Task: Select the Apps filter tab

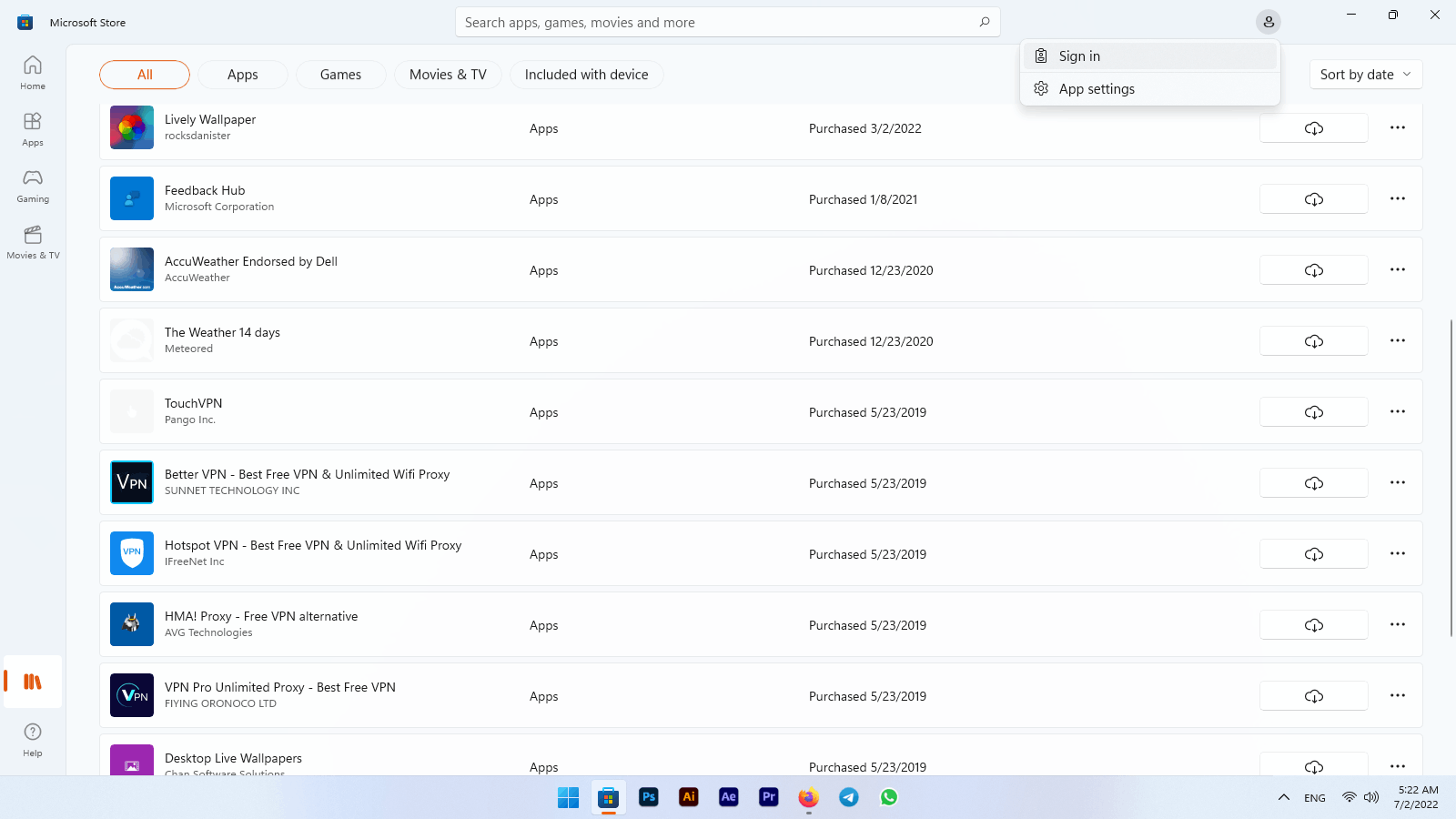Action: tap(243, 75)
